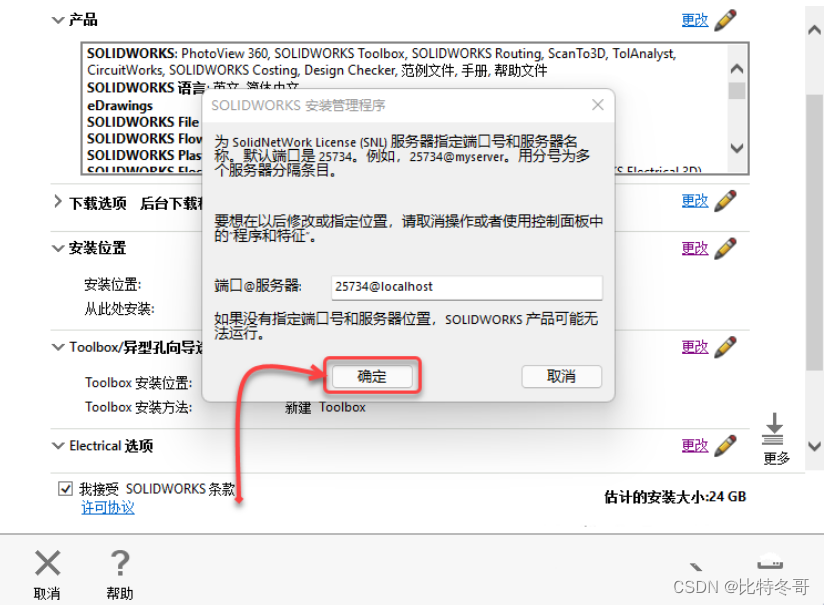This screenshot has height=605, width=825.
Task: Click 更改 link for 安装位置
Action: (x=695, y=248)
